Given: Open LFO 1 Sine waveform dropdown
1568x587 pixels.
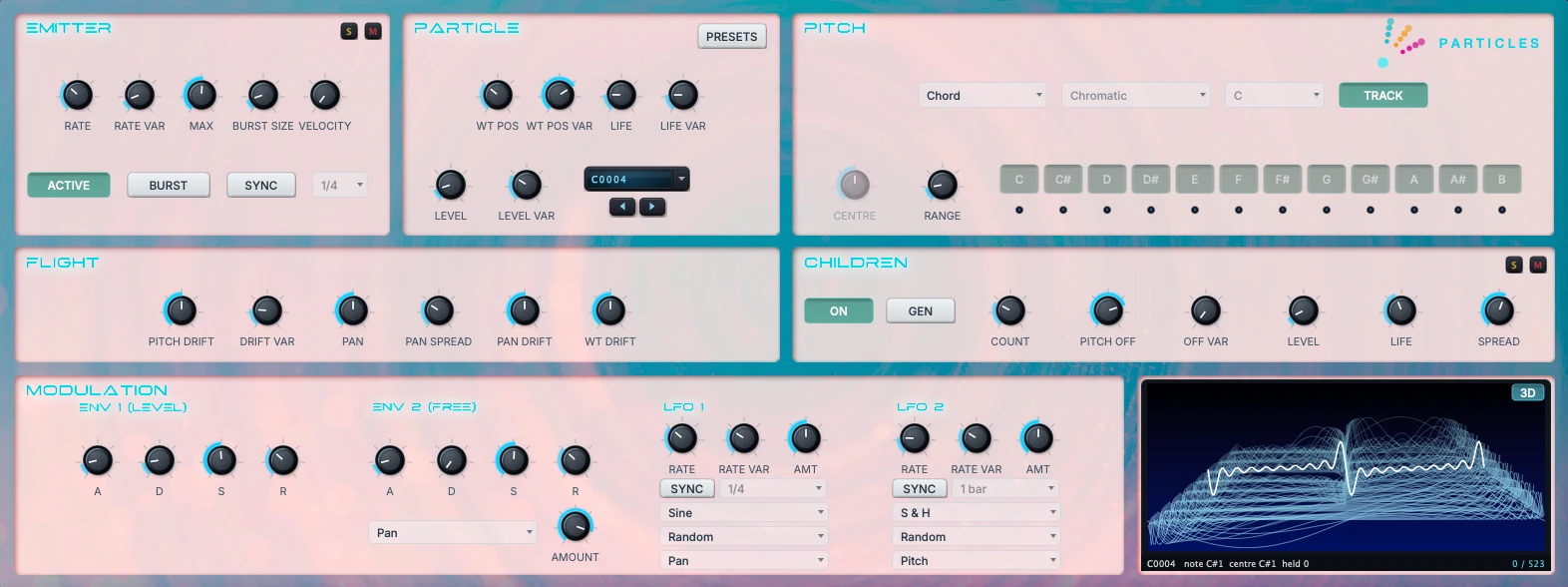Looking at the screenshot, I should [744, 513].
